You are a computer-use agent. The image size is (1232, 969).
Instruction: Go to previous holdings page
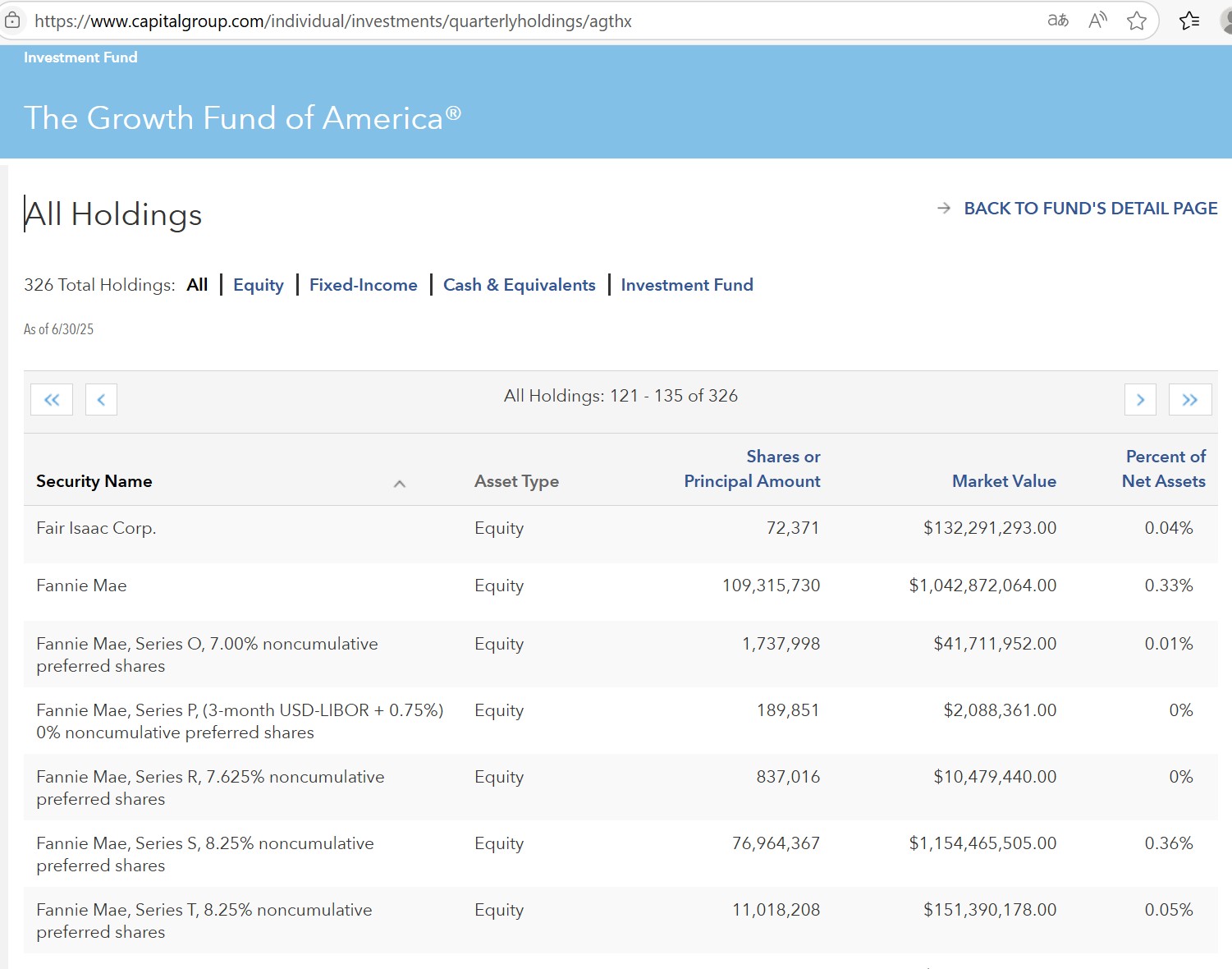pos(101,400)
